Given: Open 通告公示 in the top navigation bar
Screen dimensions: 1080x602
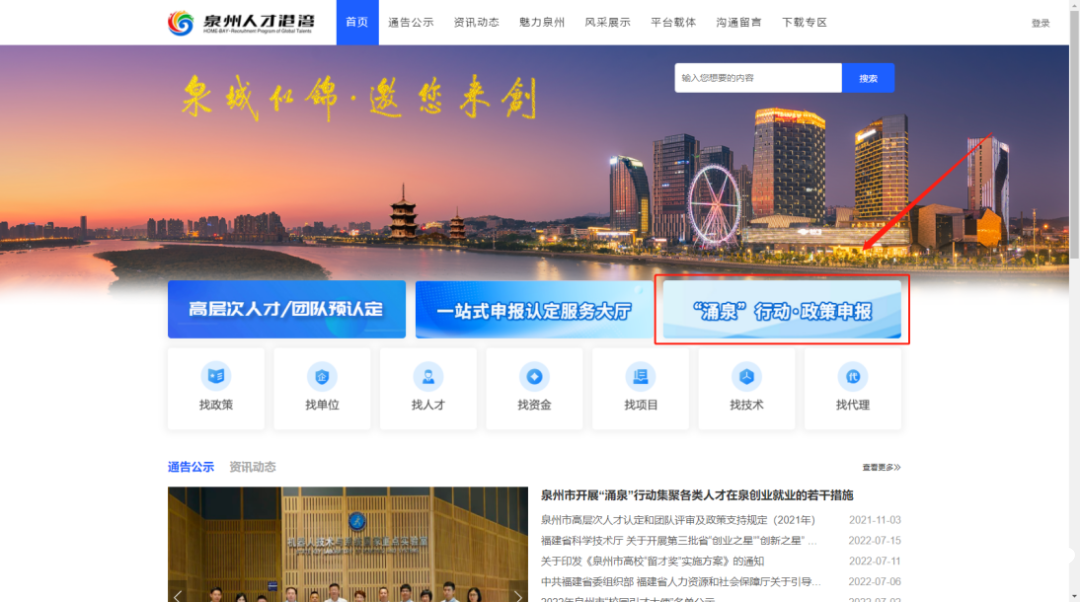Looking at the screenshot, I should click(411, 22).
